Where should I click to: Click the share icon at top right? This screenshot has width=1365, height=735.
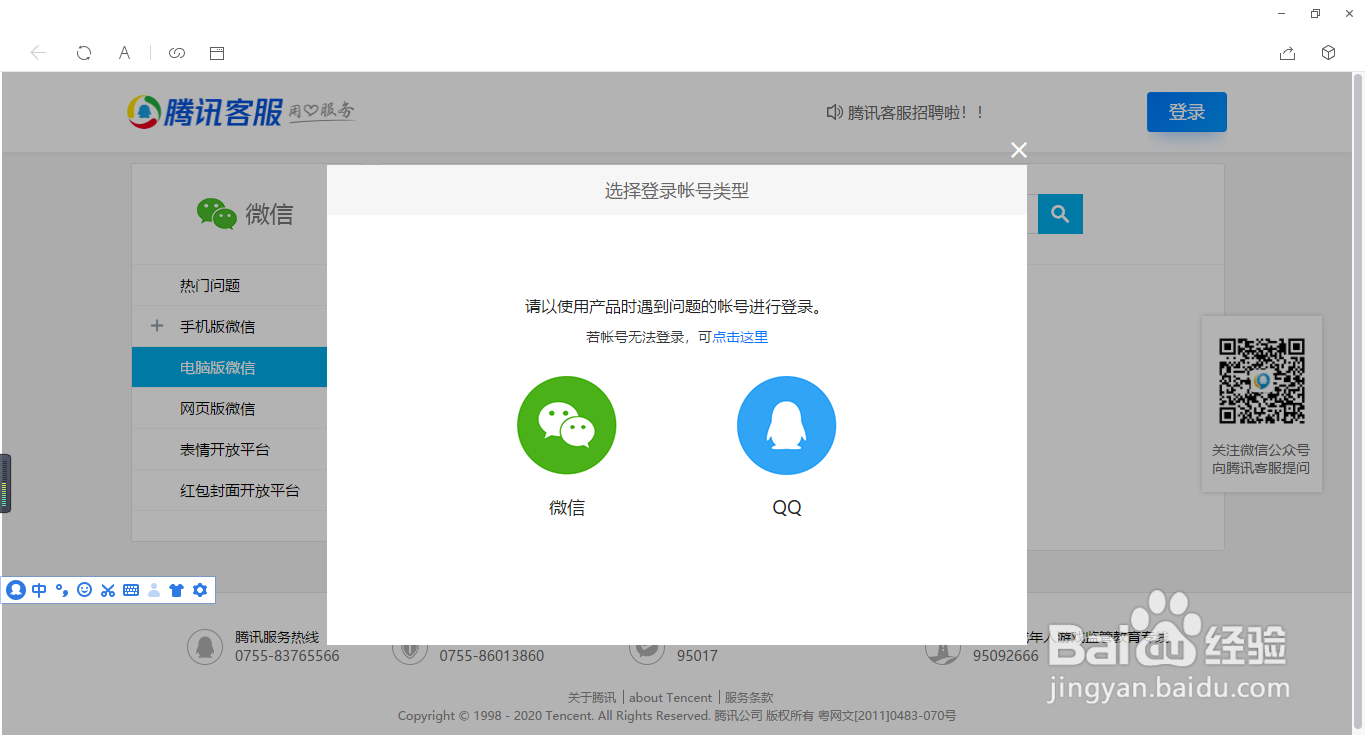coord(1288,53)
